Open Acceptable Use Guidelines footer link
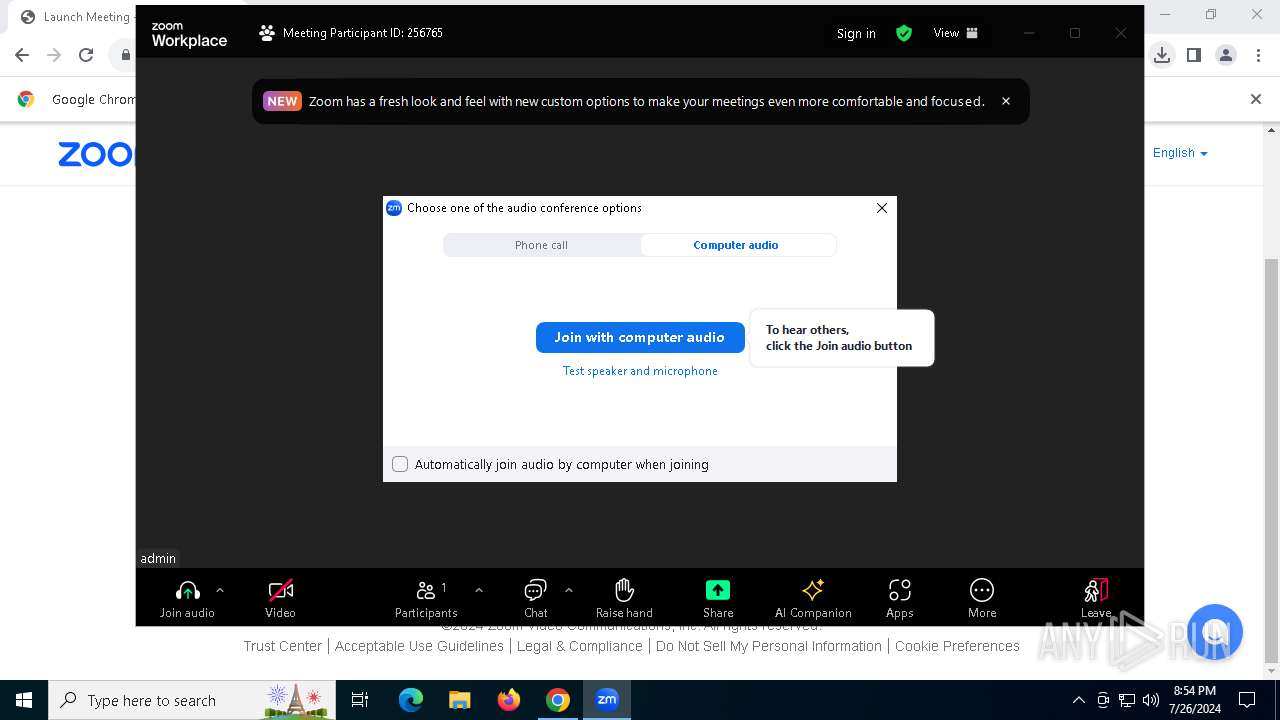 [x=419, y=646]
